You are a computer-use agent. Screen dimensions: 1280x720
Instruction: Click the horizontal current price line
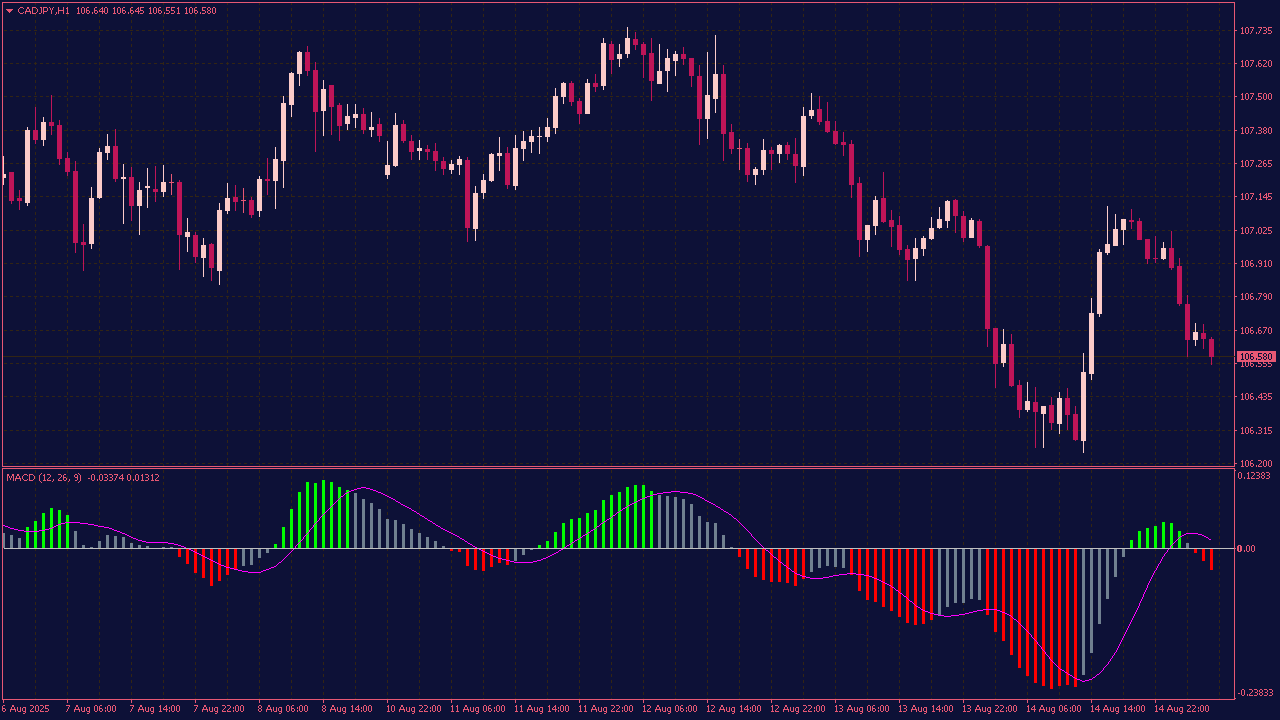600,356
